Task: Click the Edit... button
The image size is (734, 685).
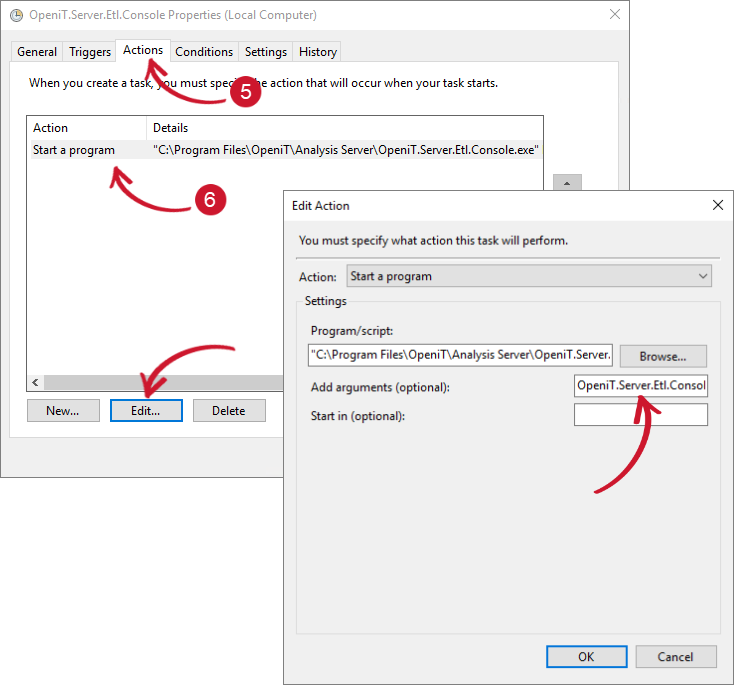Action: [146, 411]
